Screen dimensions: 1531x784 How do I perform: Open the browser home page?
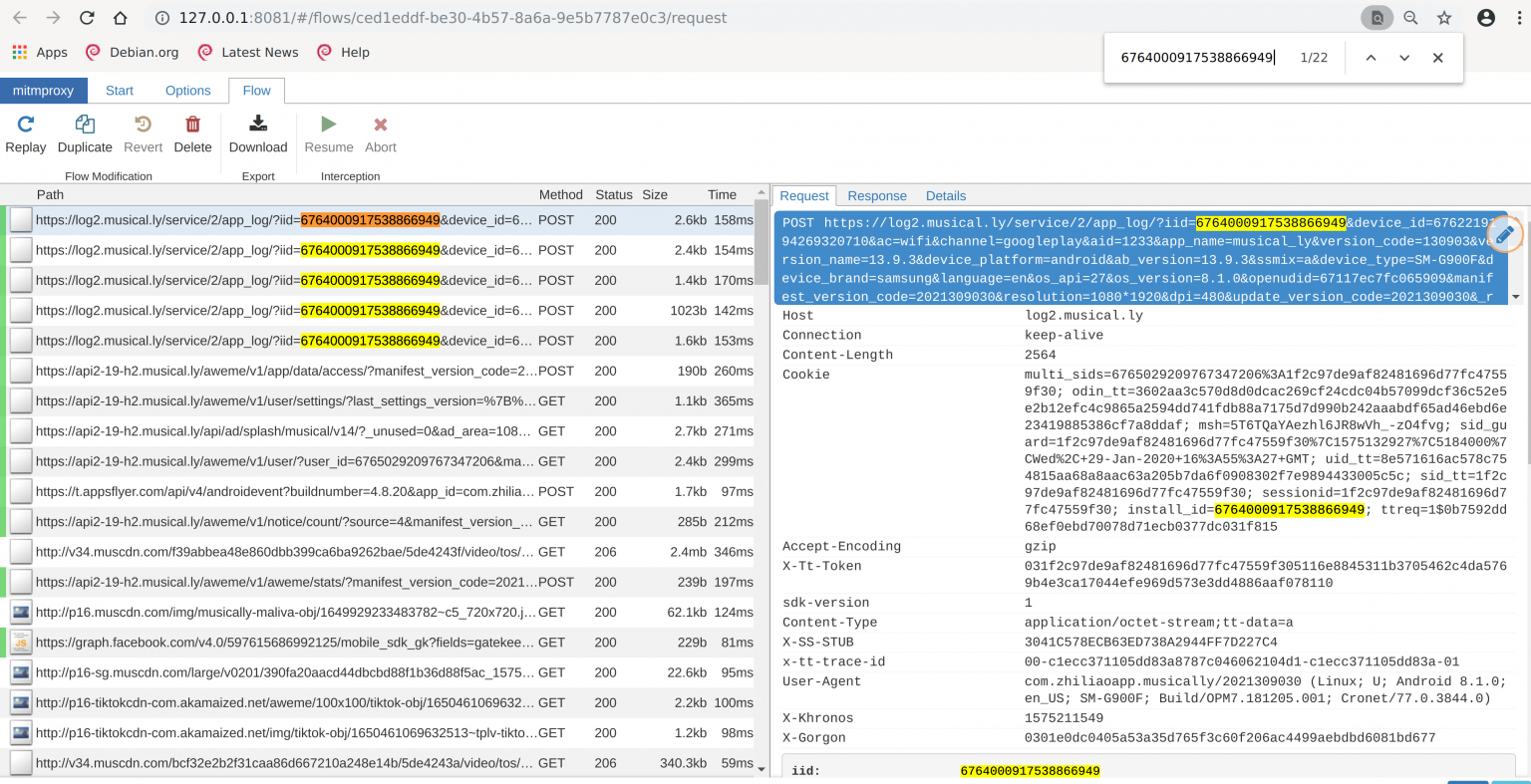click(121, 18)
